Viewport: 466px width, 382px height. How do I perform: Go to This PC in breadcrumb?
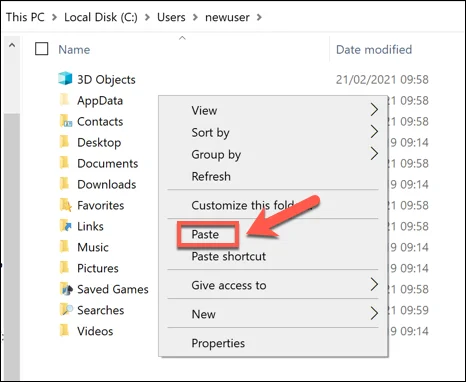pyautogui.click(x=25, y=17)
